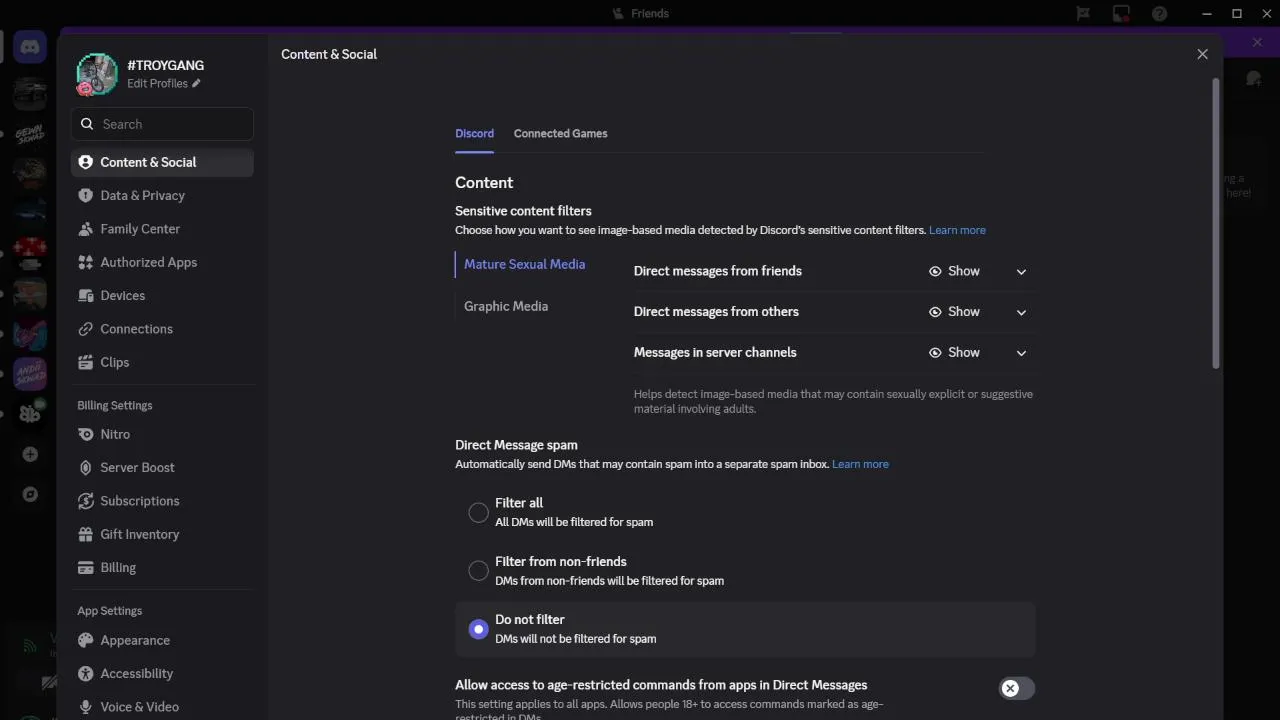Screen dimensions: 1280x720
Task: Click the Server Boost gem icon
Action: [x=86, y=467]
